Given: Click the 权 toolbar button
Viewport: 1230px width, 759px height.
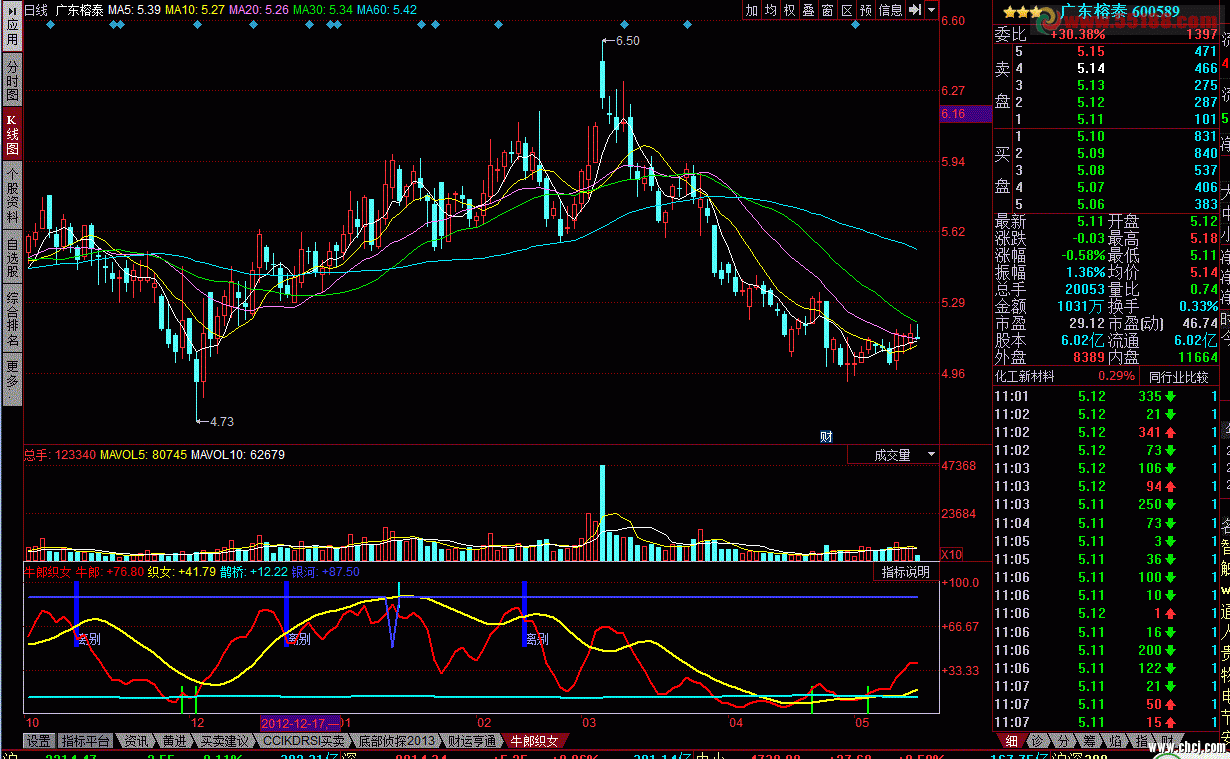Looking at the screenshot, I should coord(790,10).
